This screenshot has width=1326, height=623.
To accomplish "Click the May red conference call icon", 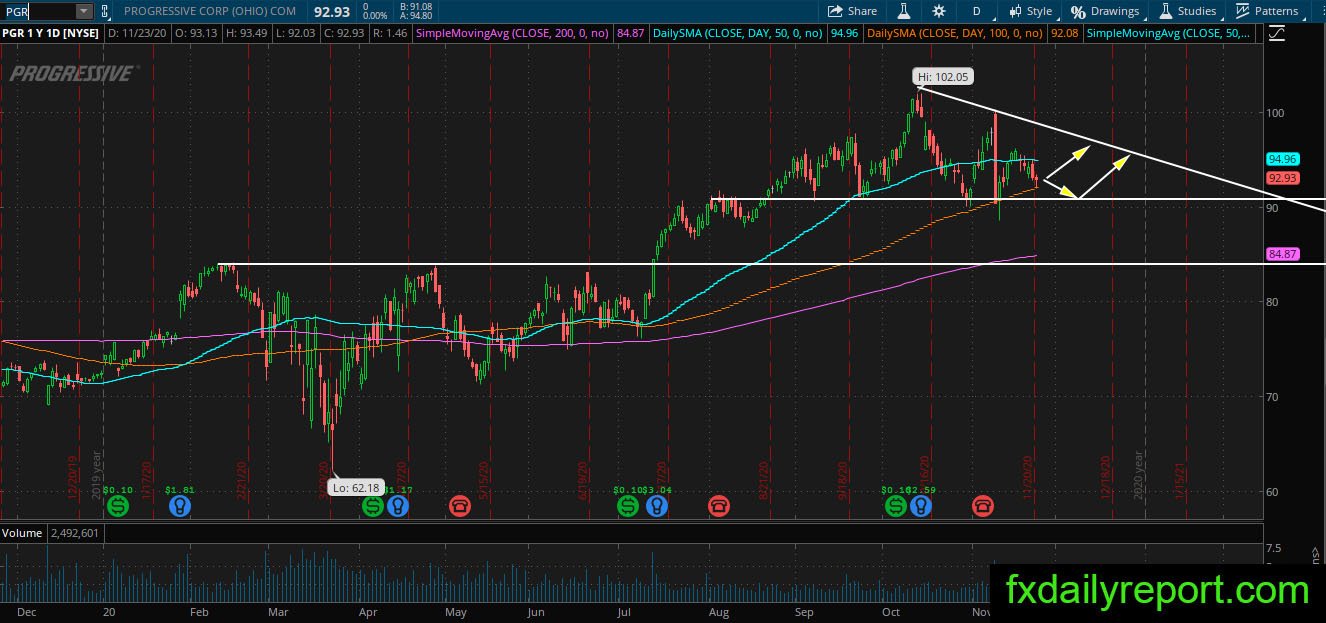I will 459,506.
